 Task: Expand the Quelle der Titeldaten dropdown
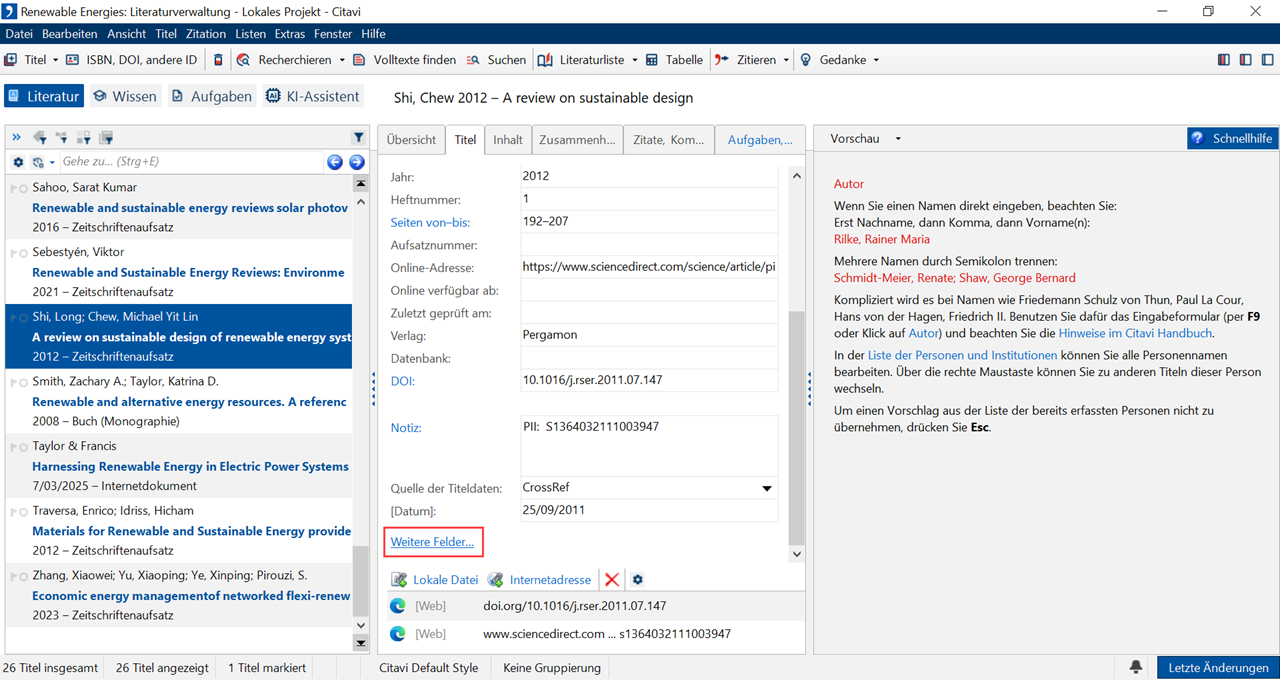767,488
